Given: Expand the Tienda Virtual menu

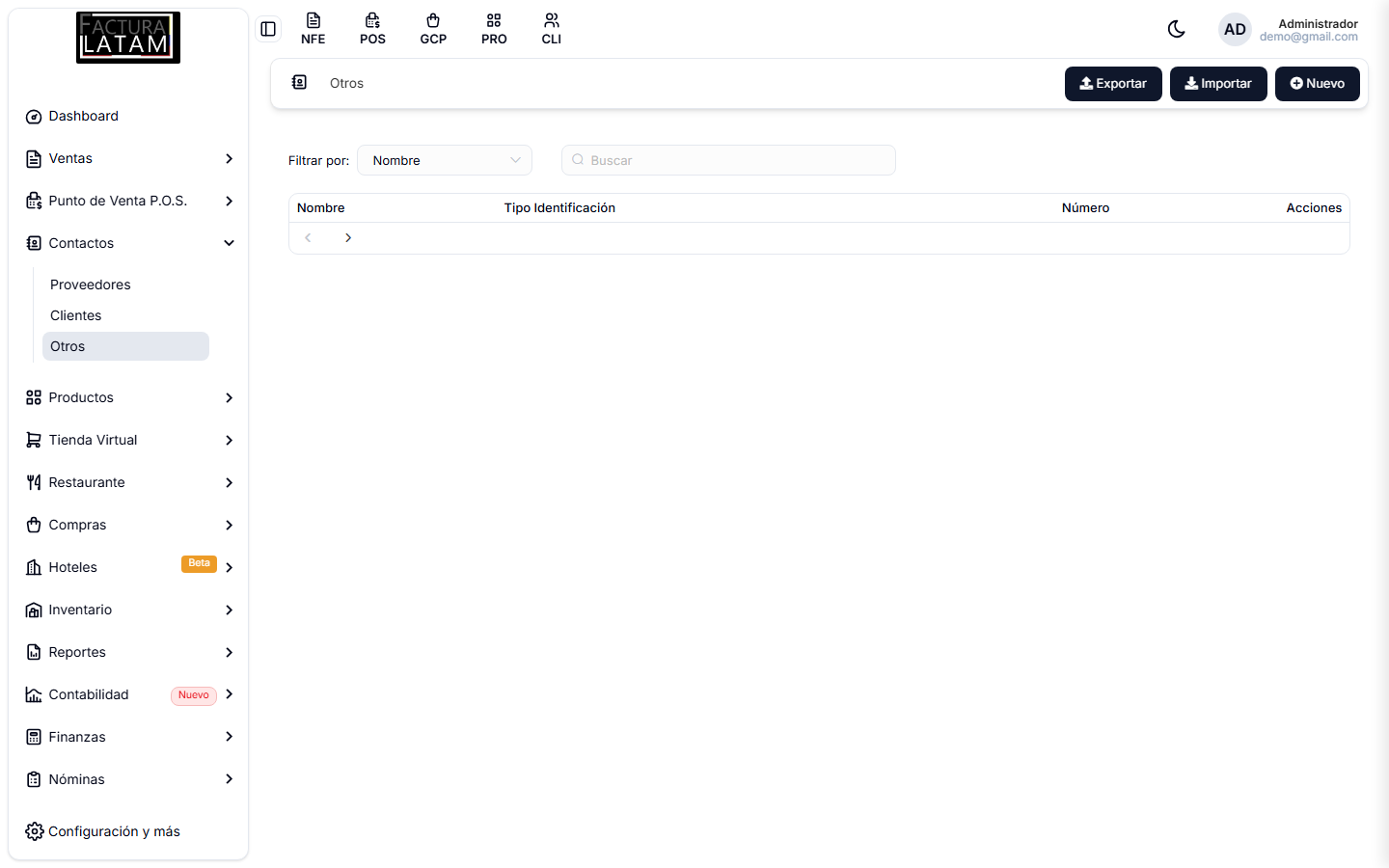Looking at the screenshot, I should [x=128, y=440].
